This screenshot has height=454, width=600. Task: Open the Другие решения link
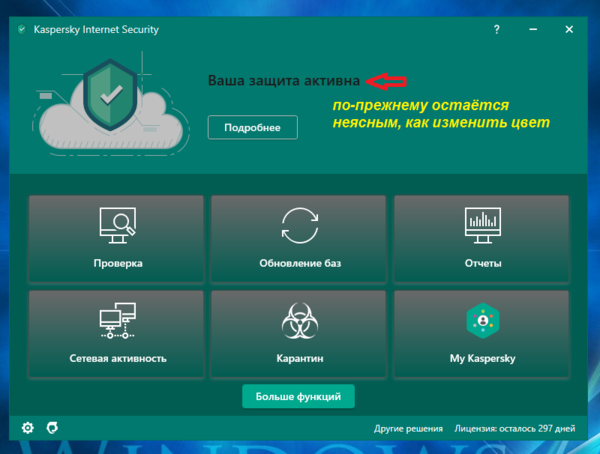(408, 429)
